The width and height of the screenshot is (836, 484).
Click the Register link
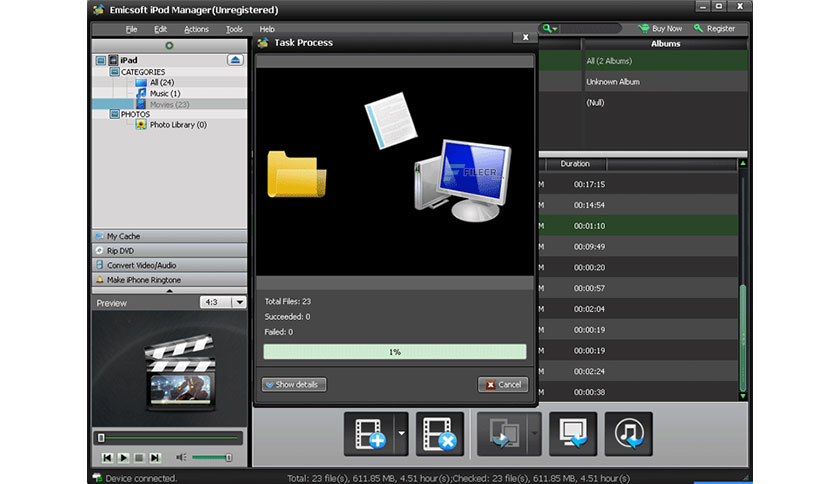[x=714, y=28]
